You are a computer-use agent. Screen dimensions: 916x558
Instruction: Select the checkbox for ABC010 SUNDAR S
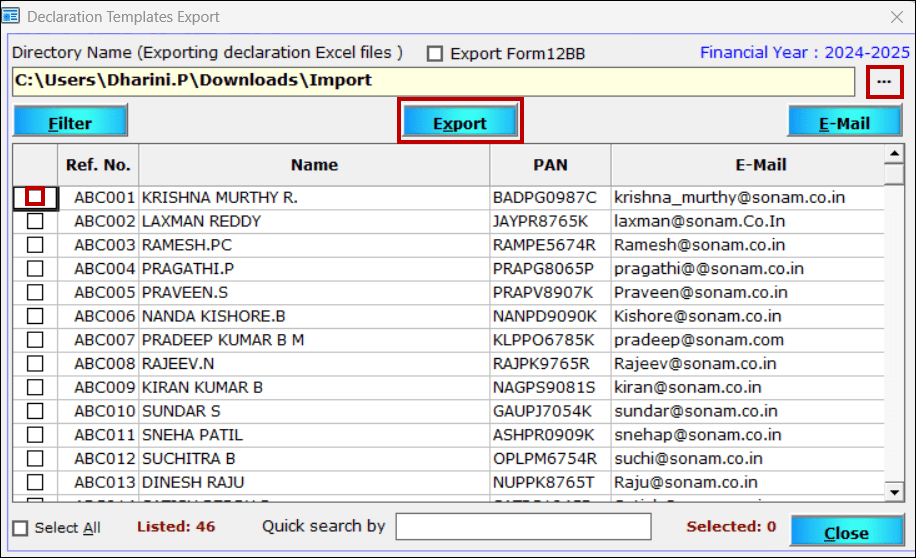tap(35, 411)
